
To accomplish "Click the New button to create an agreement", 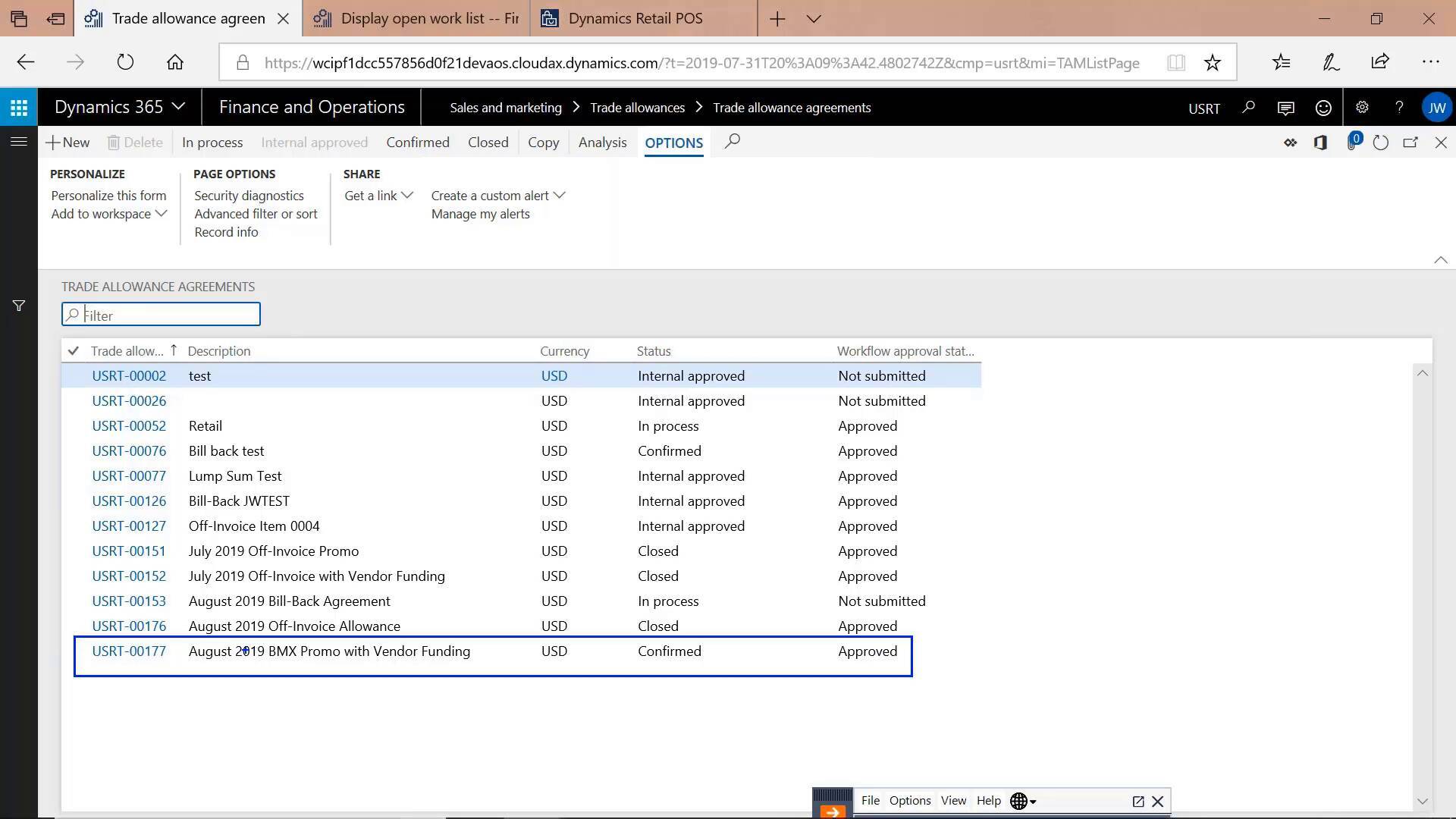I will tap(67, 142).
